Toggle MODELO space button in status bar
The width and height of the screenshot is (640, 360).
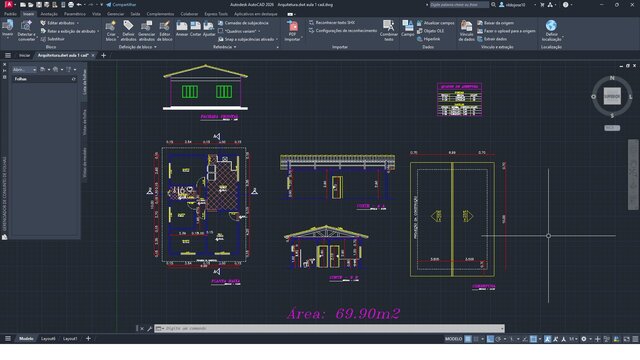[453, 339]
